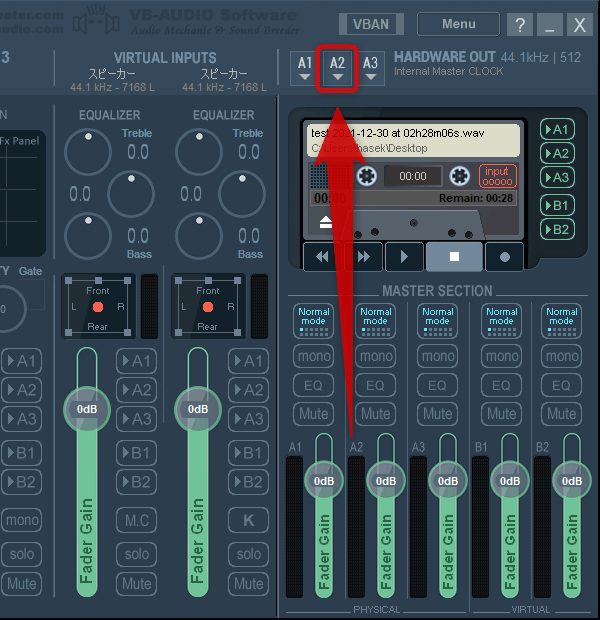
Task: Mute the A2 master bus
Action: pyautogui.click(x=375, y=414)
